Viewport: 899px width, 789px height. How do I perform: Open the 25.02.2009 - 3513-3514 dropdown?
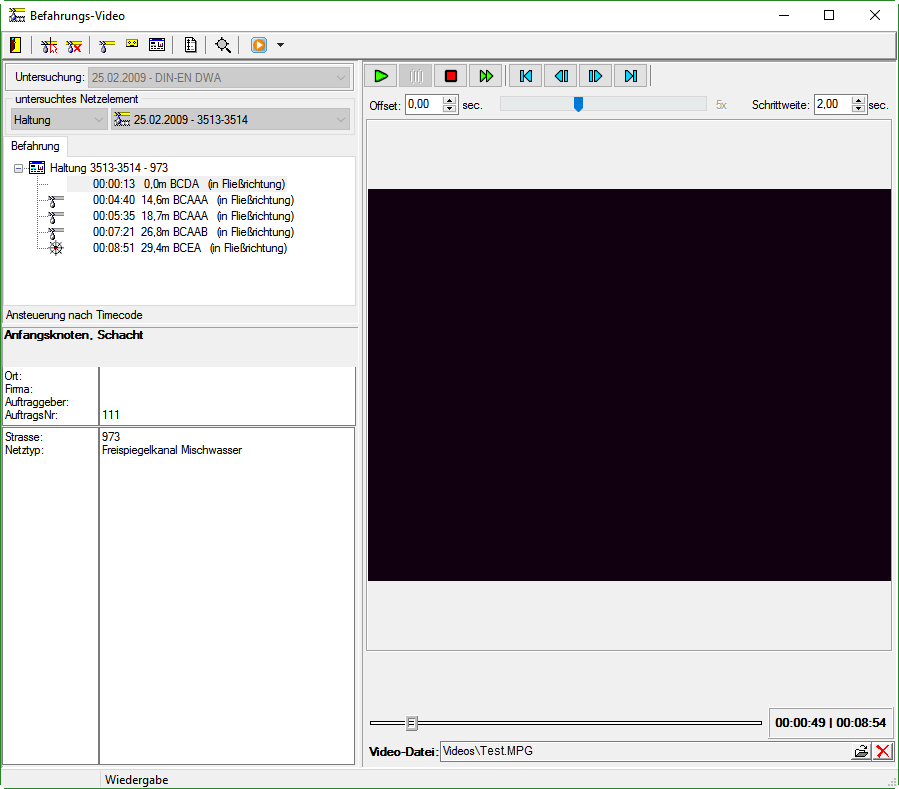pos(230,120)
